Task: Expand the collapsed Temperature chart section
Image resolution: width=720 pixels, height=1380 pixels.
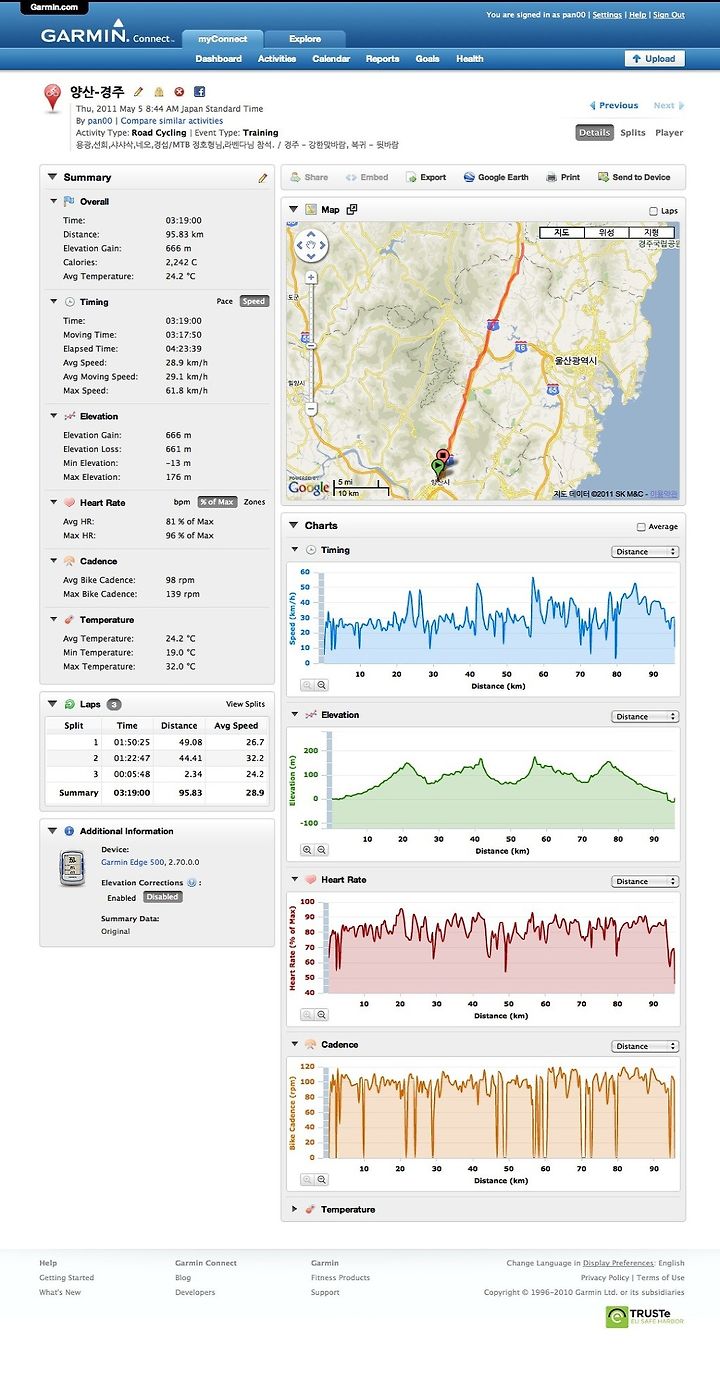Action: tap(294, 1210)
